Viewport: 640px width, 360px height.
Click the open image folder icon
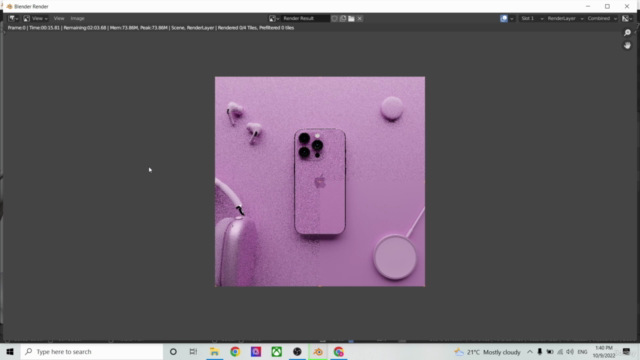tap(351, 18)
